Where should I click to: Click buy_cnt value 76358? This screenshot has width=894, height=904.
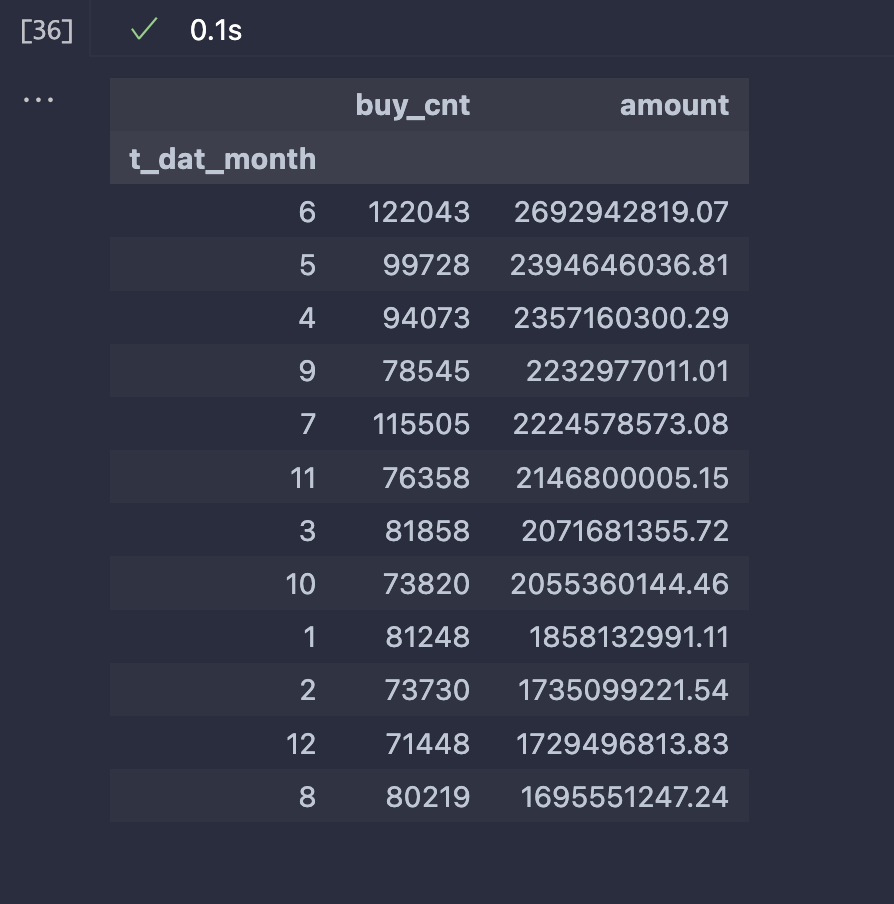(427, 478)
